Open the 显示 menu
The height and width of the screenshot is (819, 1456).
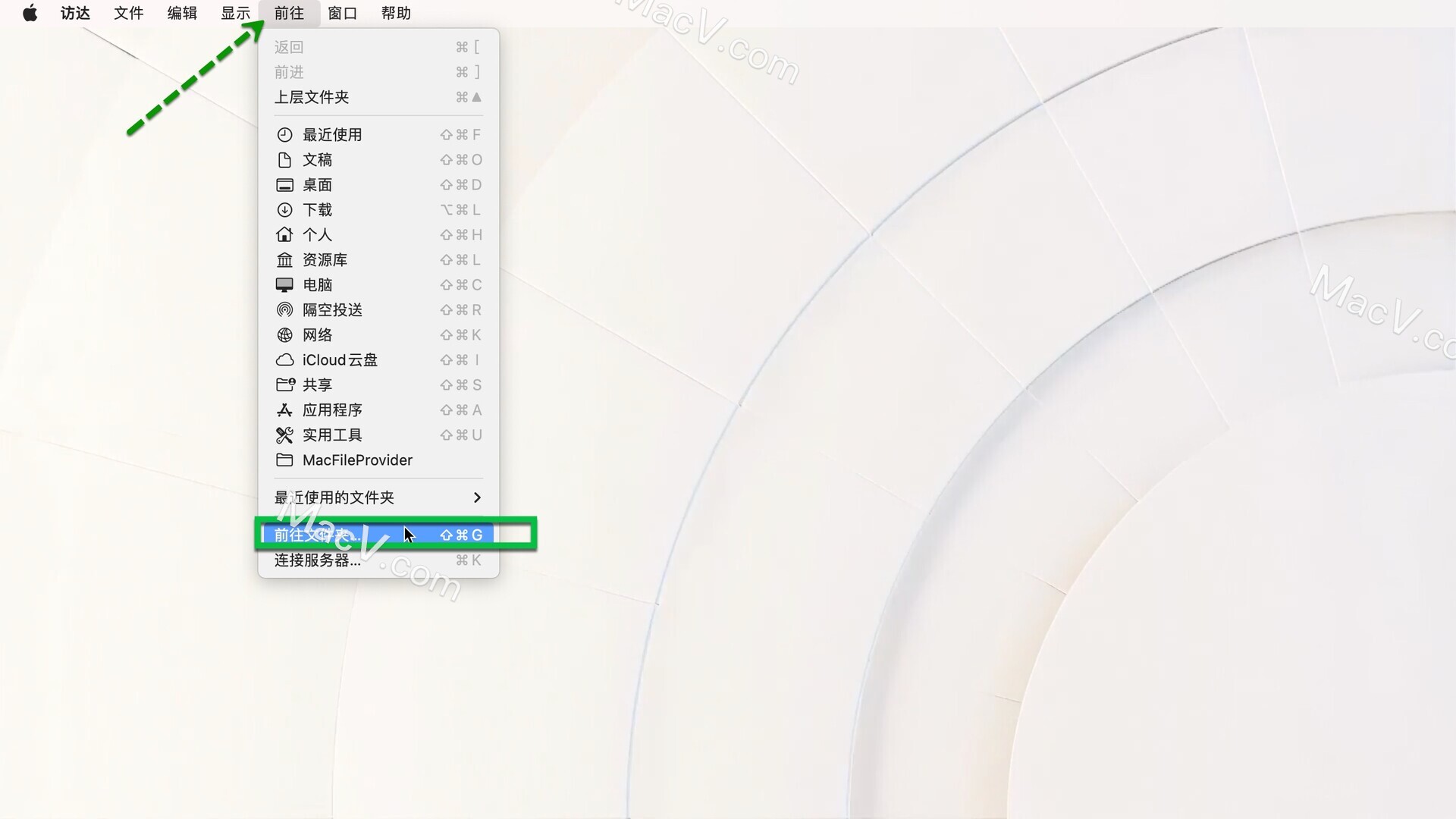[235, 13]
